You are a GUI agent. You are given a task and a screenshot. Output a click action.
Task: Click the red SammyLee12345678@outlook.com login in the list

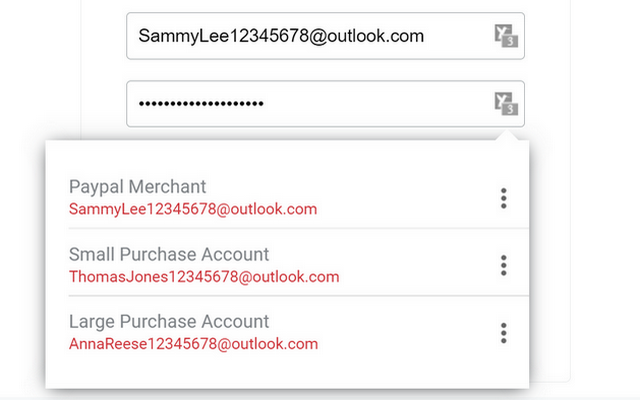[193, 209]
